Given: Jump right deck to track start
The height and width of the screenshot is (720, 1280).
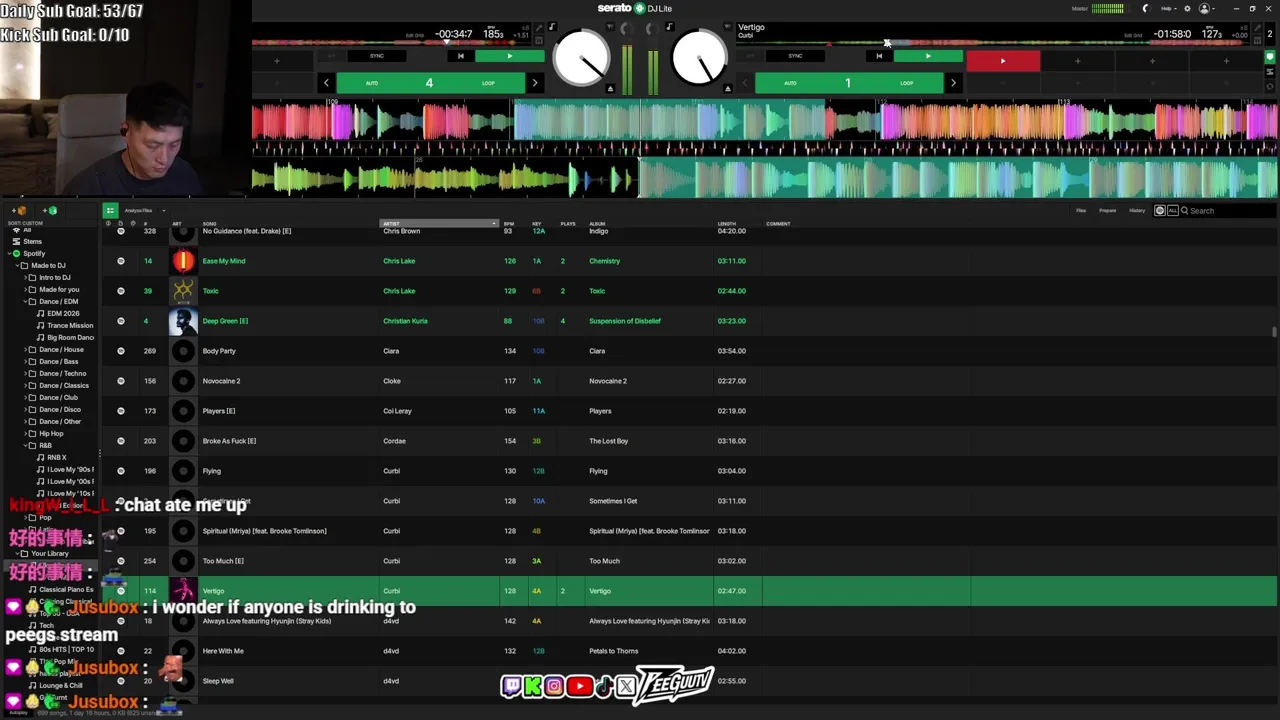Looking at the screenshot, I should point(879,56).
